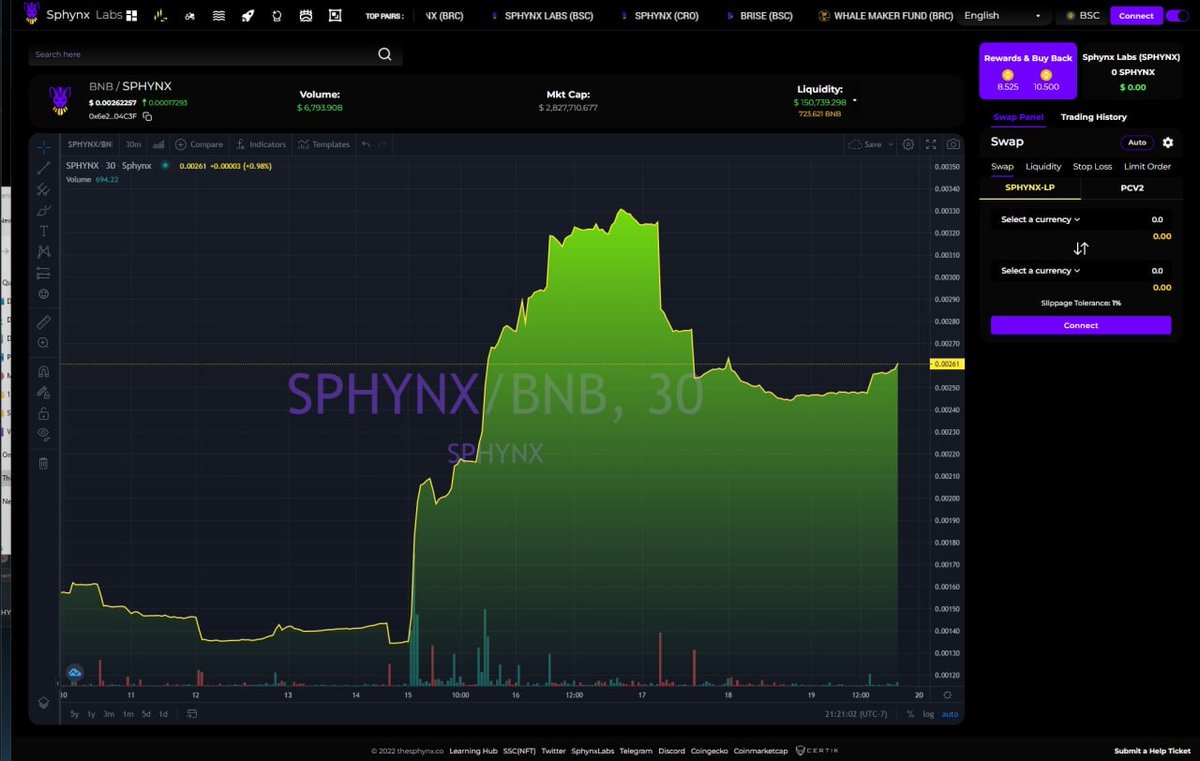Select the zoom in tool on chart
The width and height of the screenshot is (1200, 761).
[x=43, y=343]
